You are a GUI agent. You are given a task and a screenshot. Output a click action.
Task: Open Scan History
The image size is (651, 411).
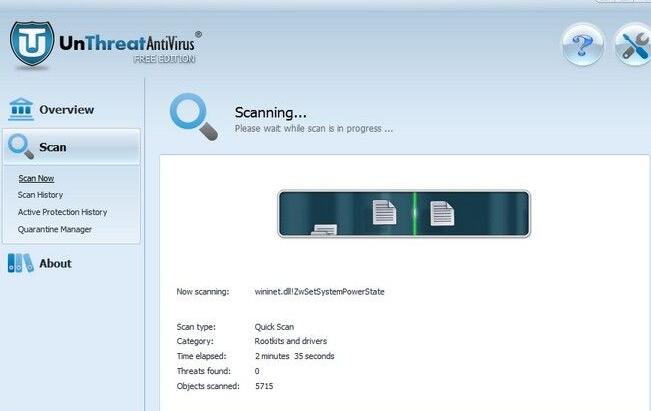pyautogui.click(x=40, y=195)
